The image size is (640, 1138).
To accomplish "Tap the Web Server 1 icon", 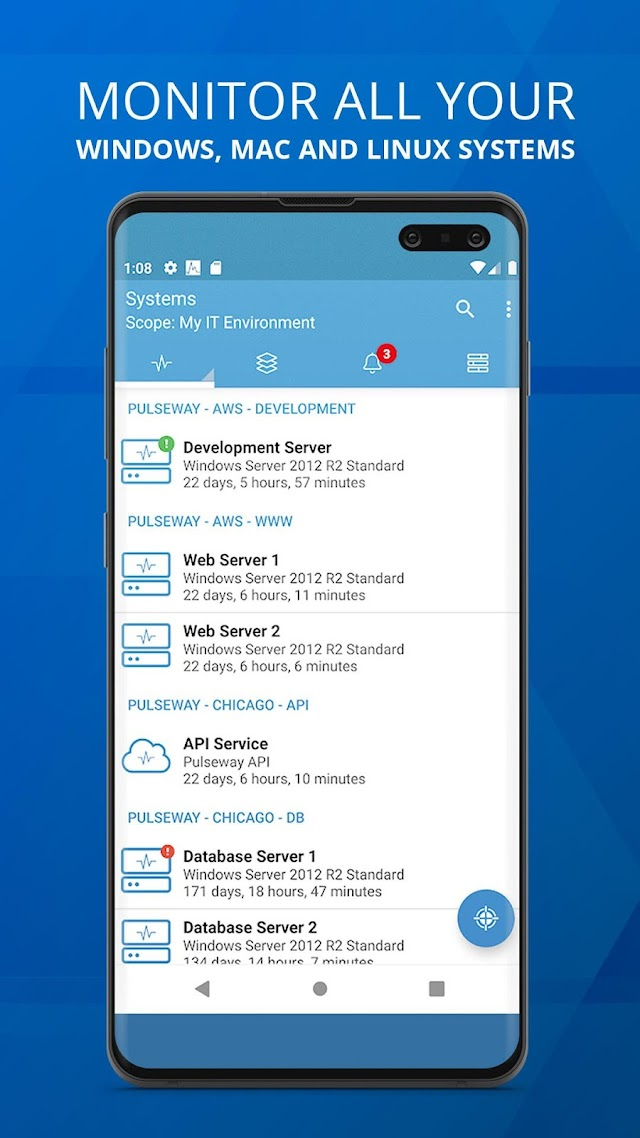I will [x=146, y=574].
